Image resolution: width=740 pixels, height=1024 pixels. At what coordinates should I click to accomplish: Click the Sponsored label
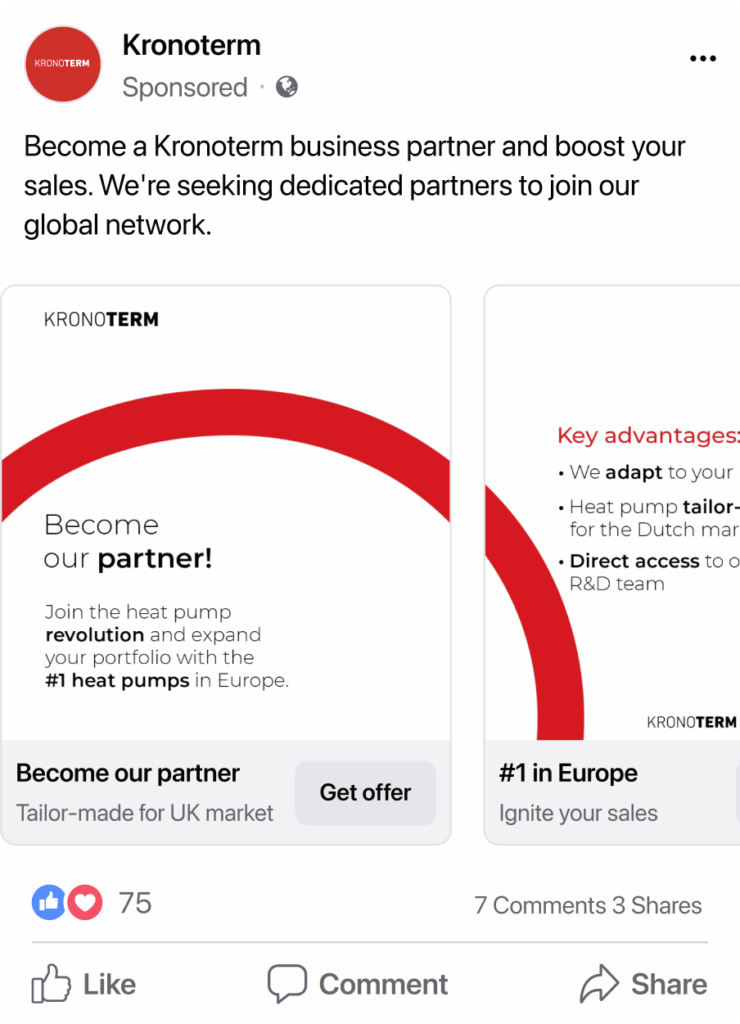[x=185, y=87]
